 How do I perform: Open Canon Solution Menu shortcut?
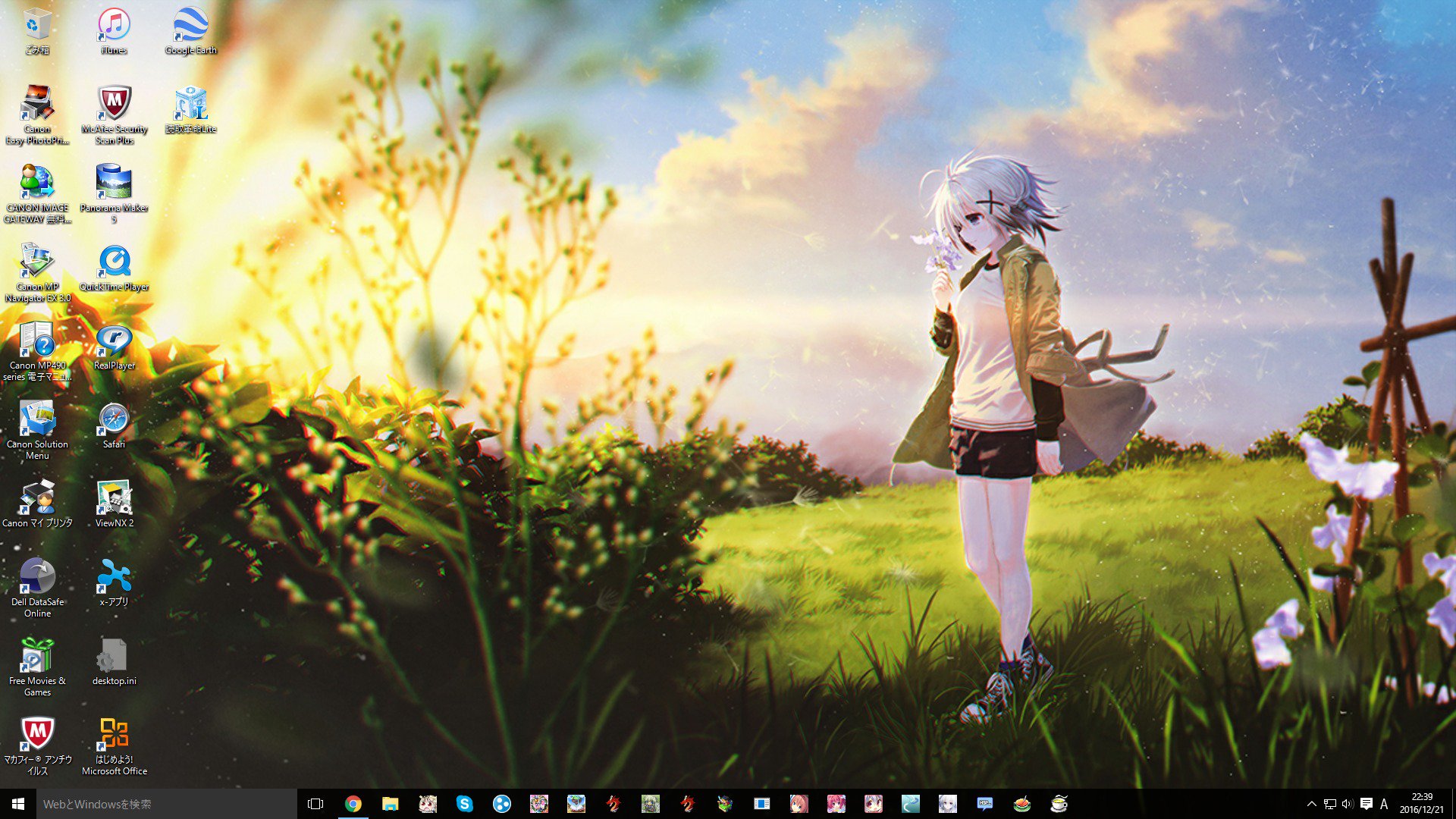coord(37,431)
